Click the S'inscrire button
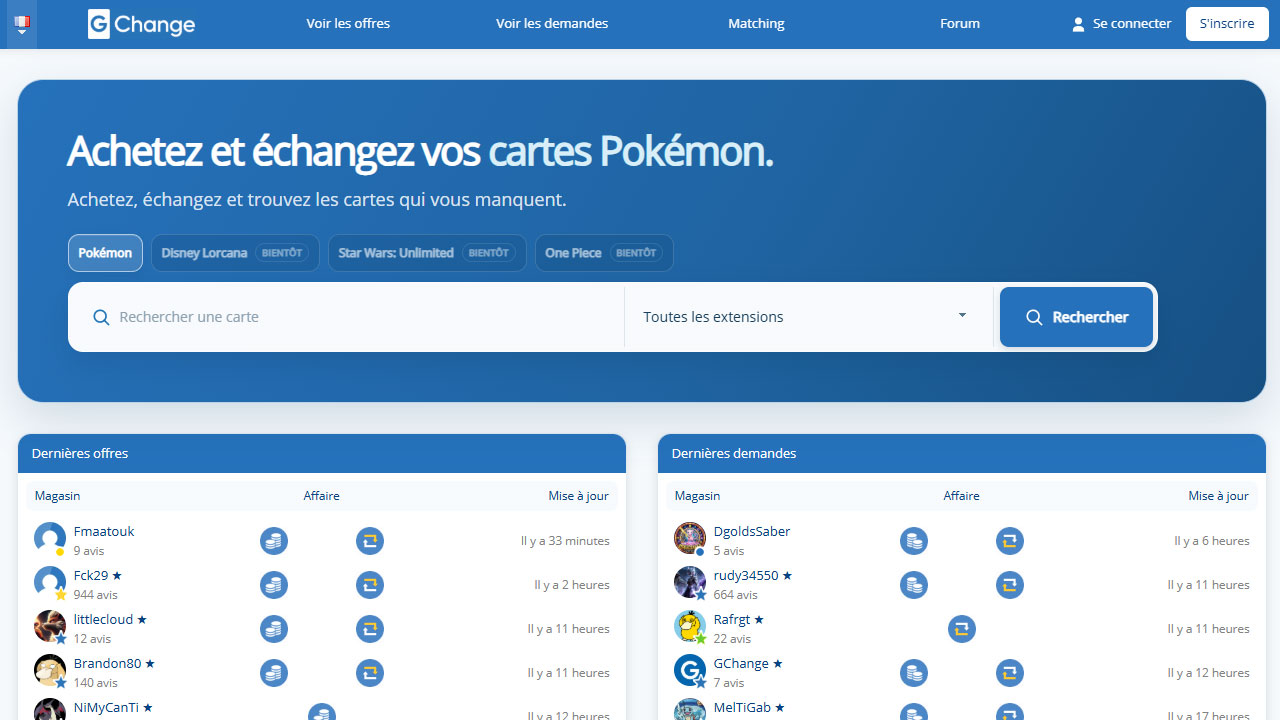Image resolution: width=1280 pixels, height=720 pixels. pyautogui.click(x=1227, y=23)
